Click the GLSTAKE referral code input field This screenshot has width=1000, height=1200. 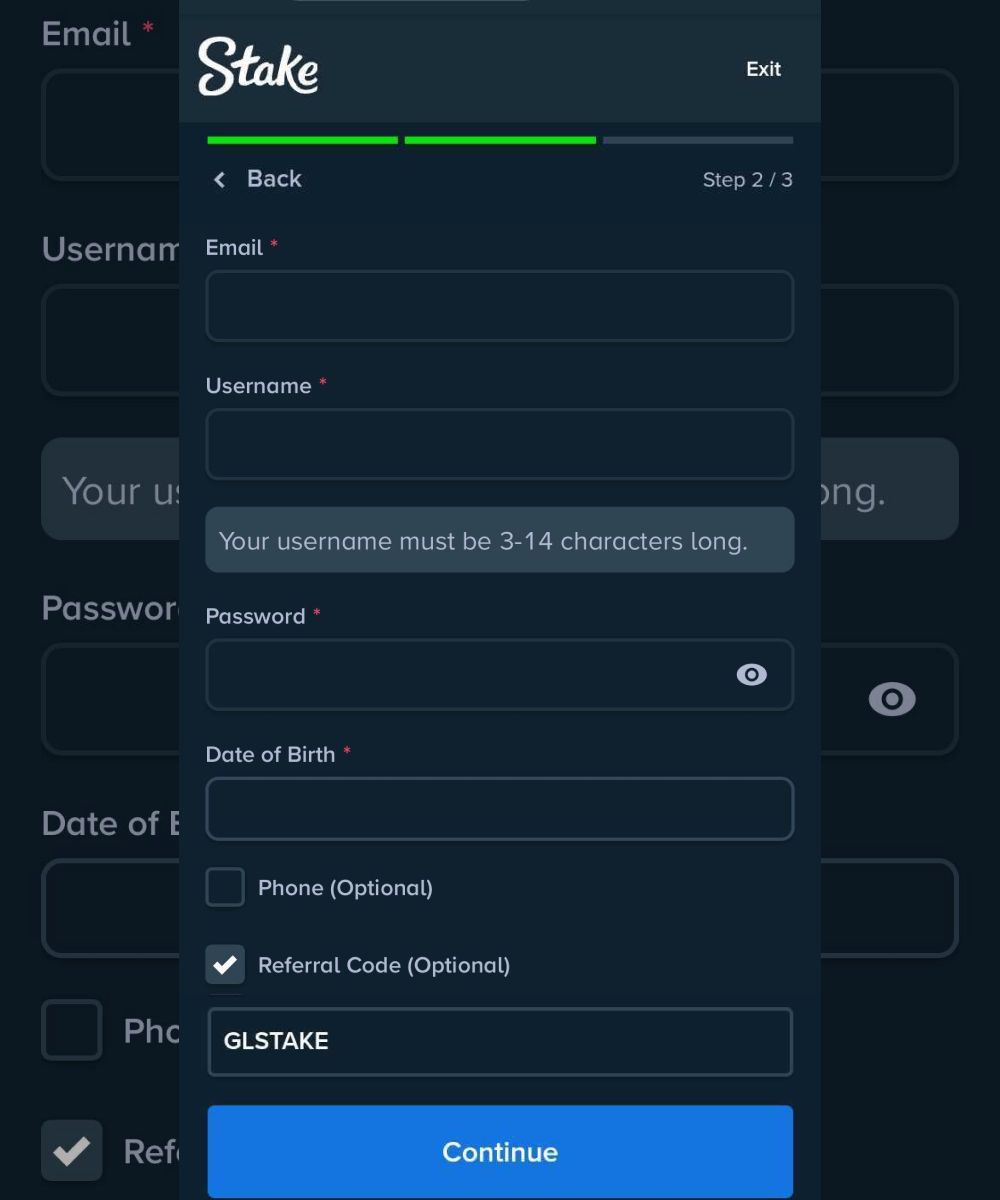499,1042
